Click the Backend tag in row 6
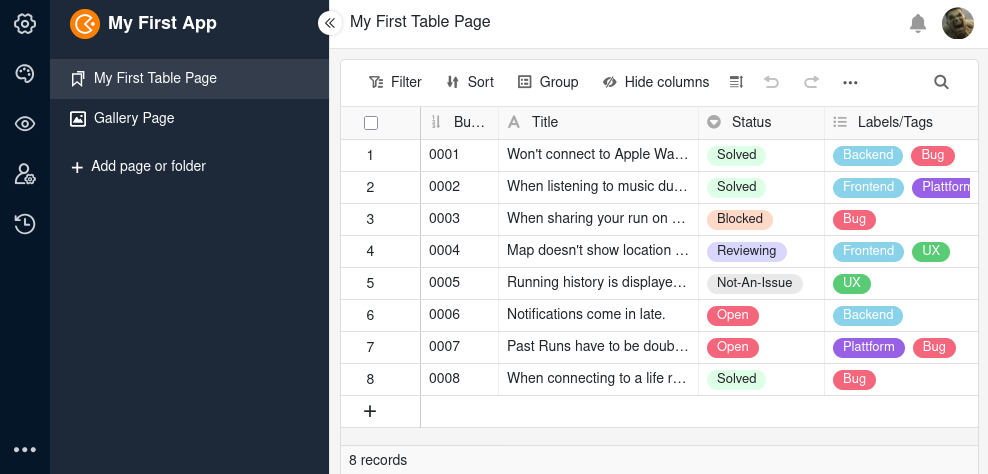This screenshot has height=474, width=988. 868,315
